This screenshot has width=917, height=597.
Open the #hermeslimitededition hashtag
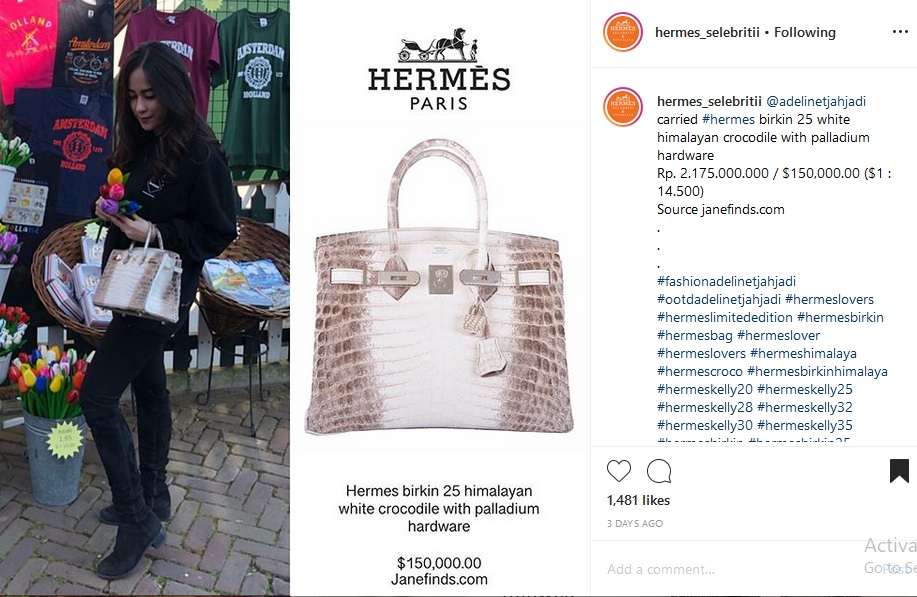[x=725, y=318]
